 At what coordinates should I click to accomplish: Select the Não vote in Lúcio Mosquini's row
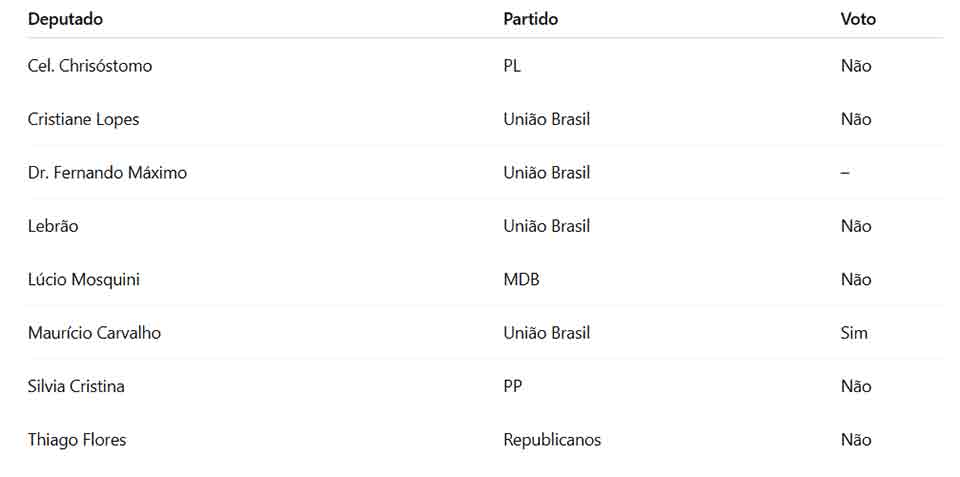pos(856,280)
